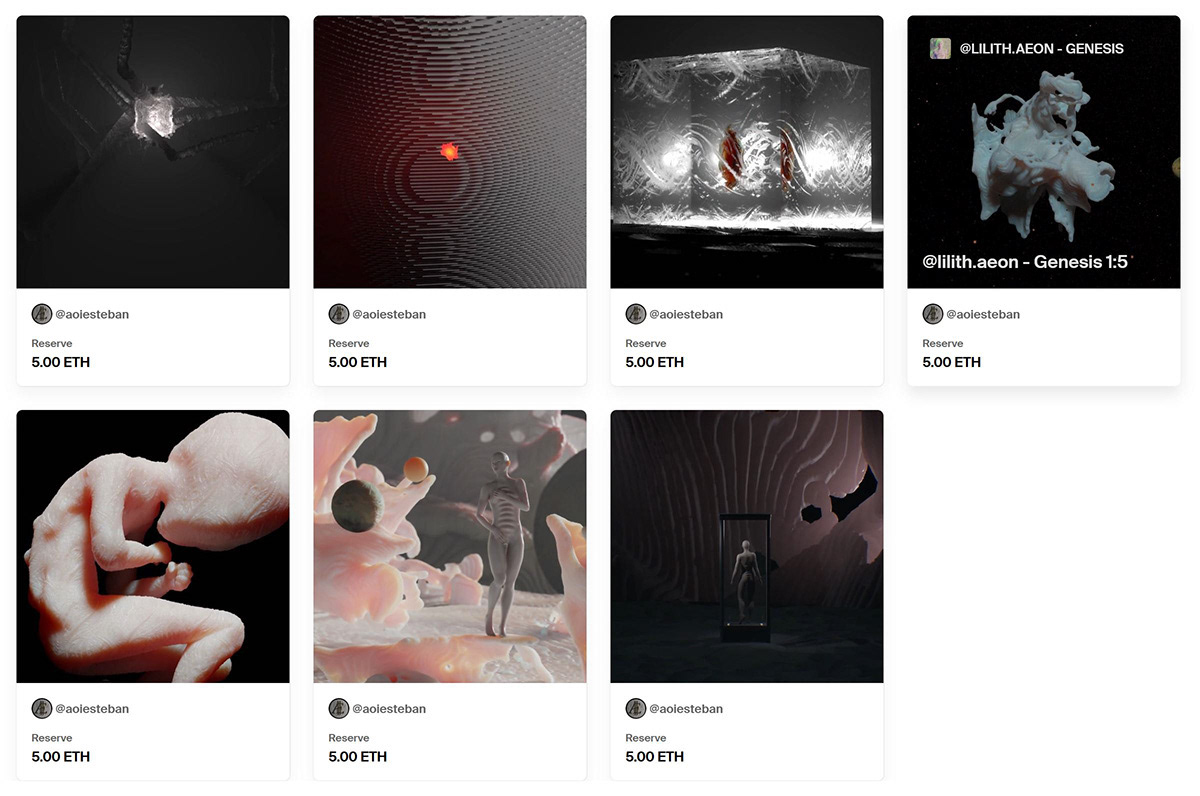1200x796 pixels.
Task: Open the figure in glass case artwork
Action: tap(747, 546)
